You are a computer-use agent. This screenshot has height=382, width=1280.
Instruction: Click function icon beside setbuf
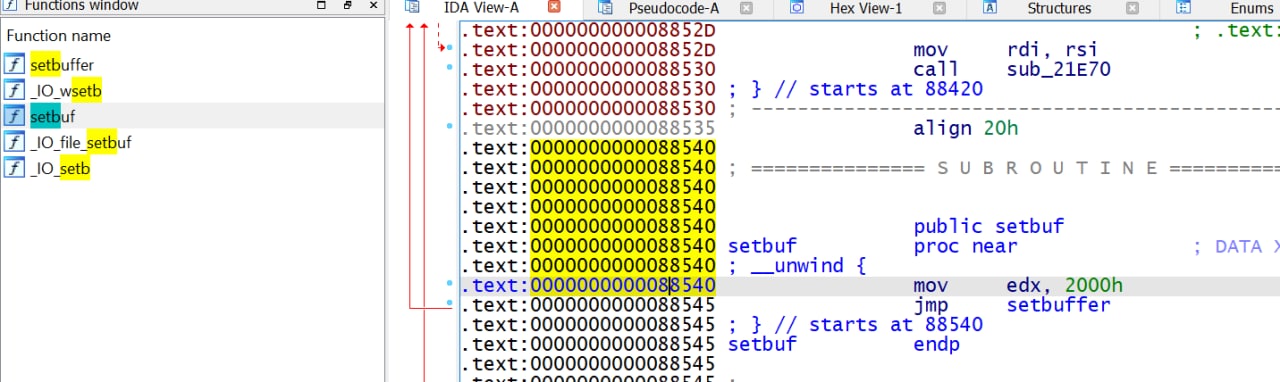15,116
